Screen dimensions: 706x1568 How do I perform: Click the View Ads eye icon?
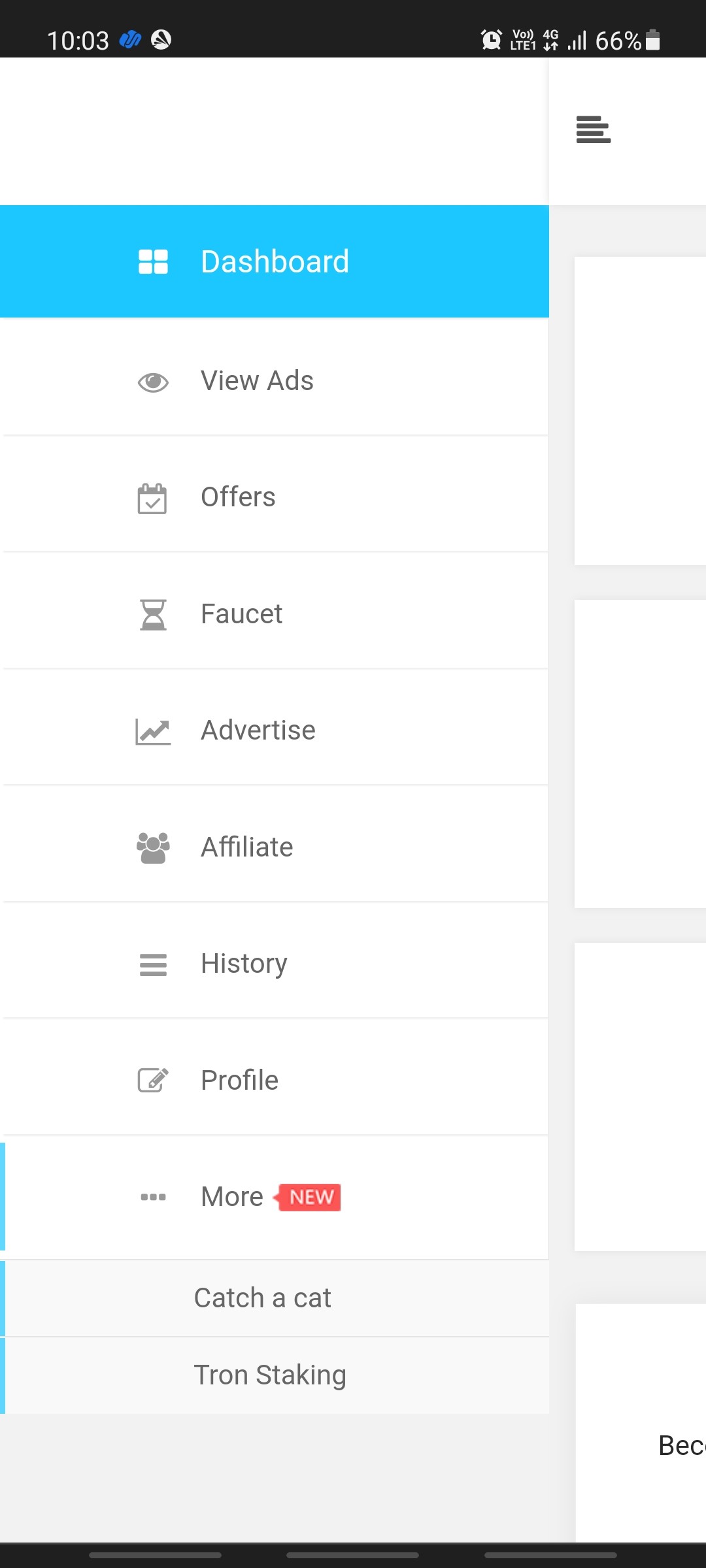(153, 382)
